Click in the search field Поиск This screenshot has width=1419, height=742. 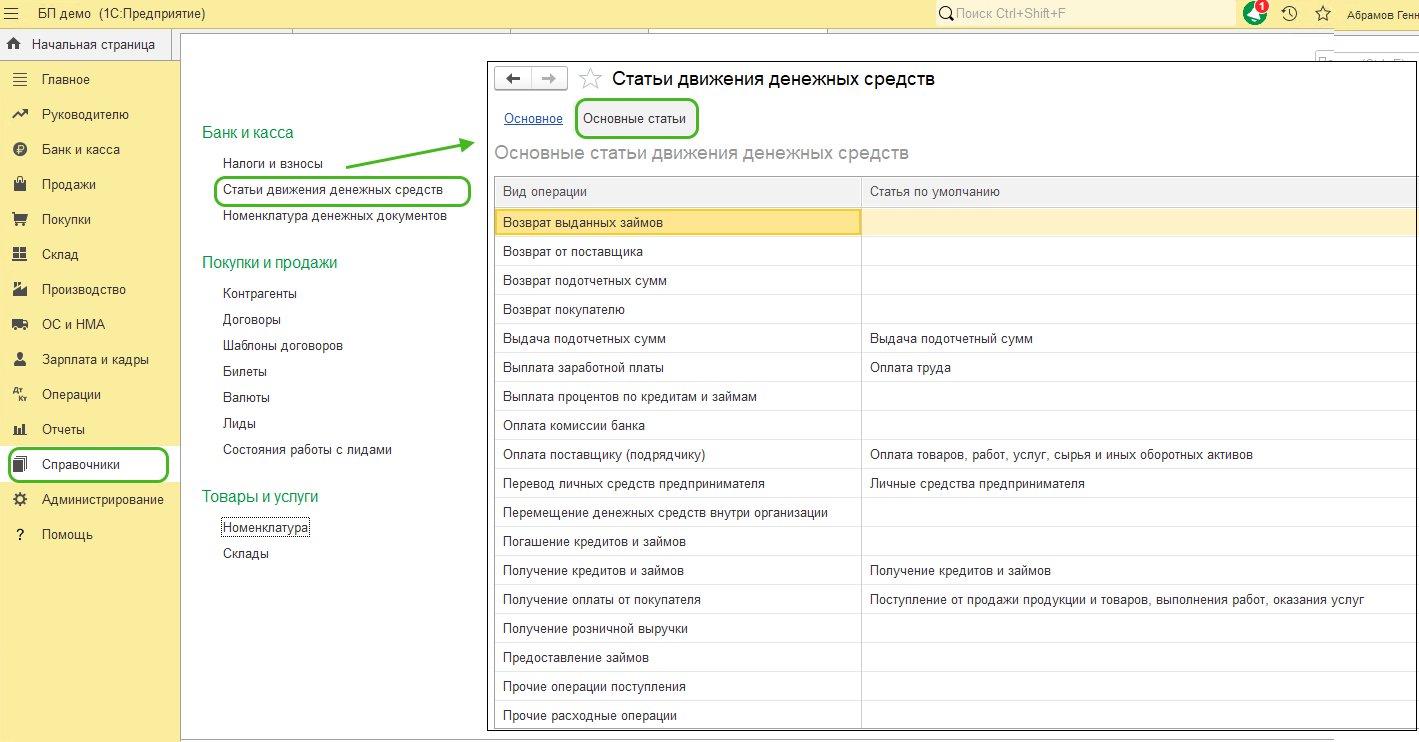click(x=1090, y=13)
